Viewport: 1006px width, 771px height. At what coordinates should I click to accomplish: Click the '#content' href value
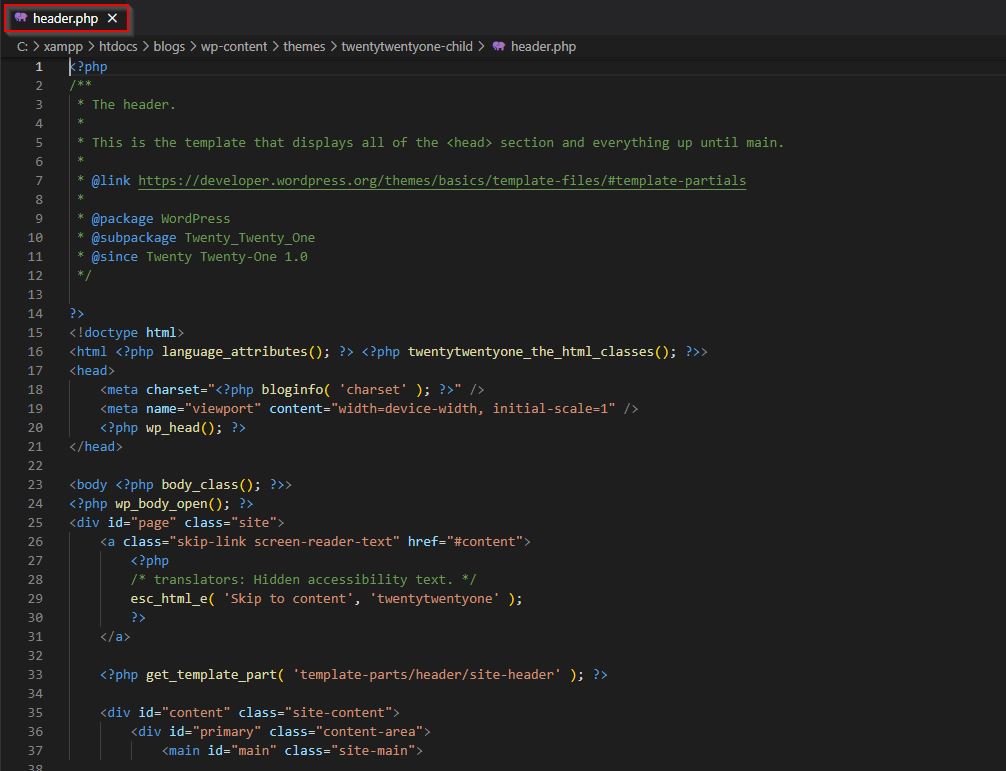(484, 542)
